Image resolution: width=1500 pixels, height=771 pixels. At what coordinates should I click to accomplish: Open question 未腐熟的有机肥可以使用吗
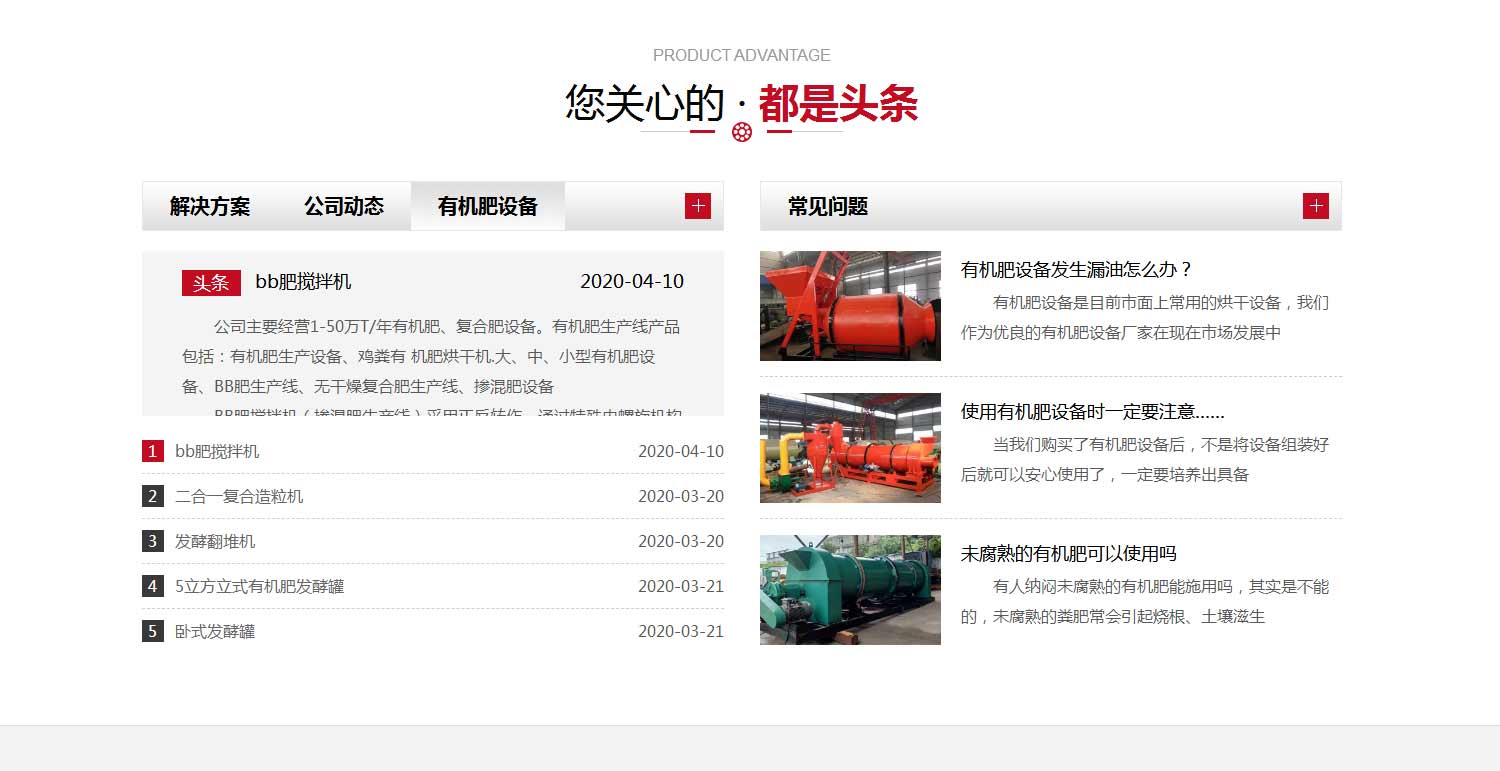click(x=1069, y=553)
